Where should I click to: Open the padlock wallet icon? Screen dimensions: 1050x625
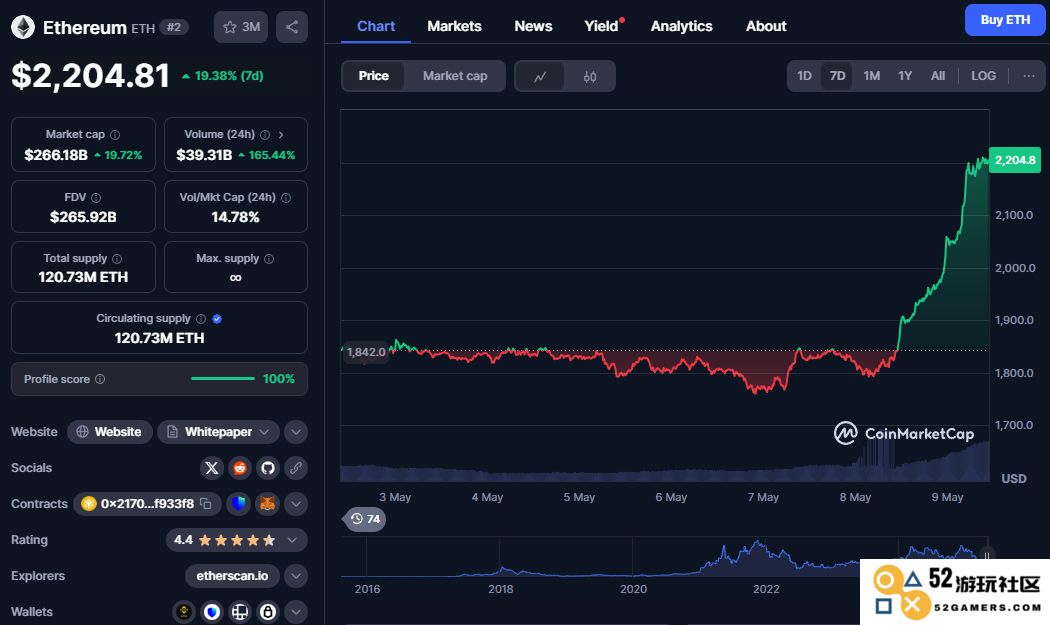pos(268,612)
